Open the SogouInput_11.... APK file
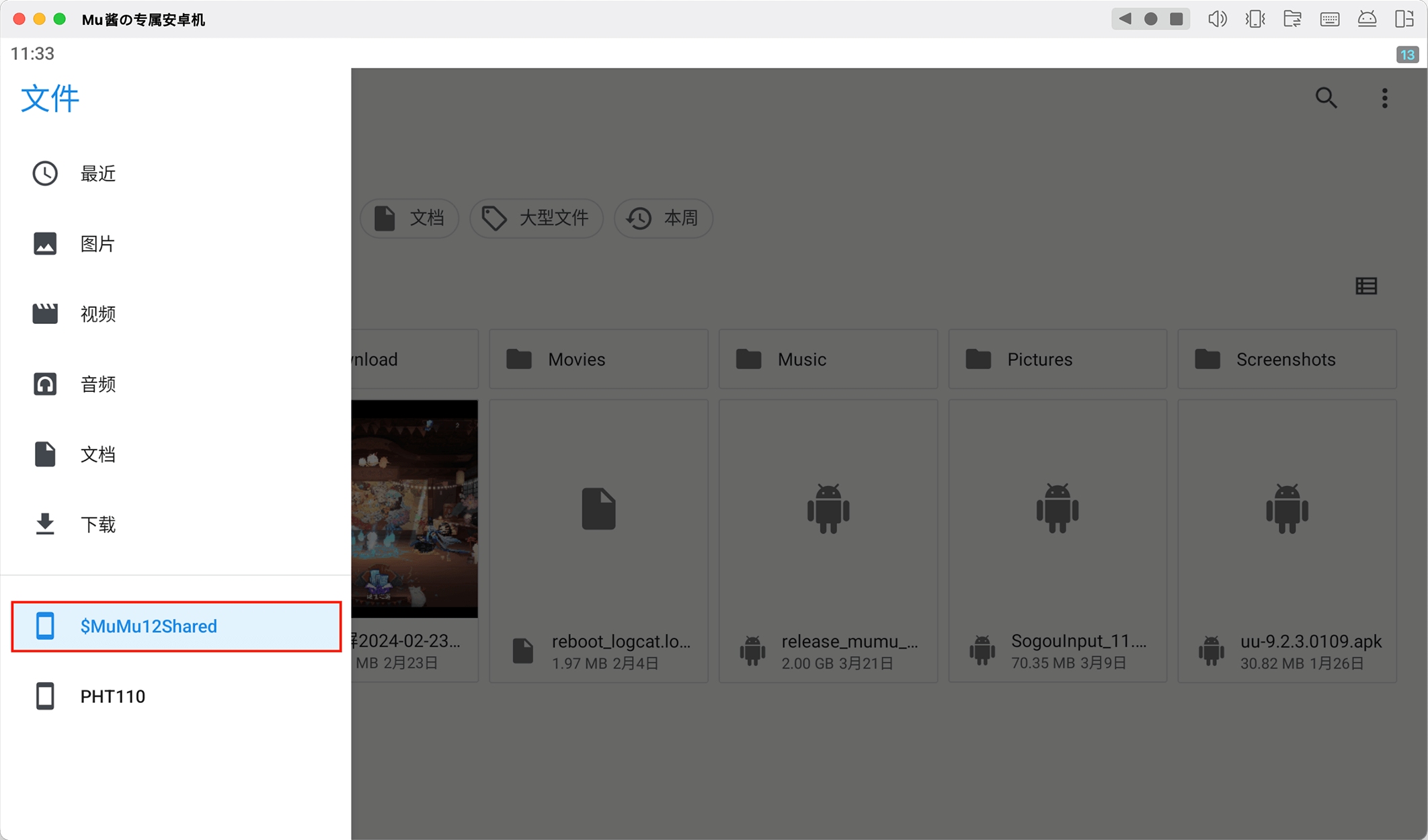 (1058, 541)
